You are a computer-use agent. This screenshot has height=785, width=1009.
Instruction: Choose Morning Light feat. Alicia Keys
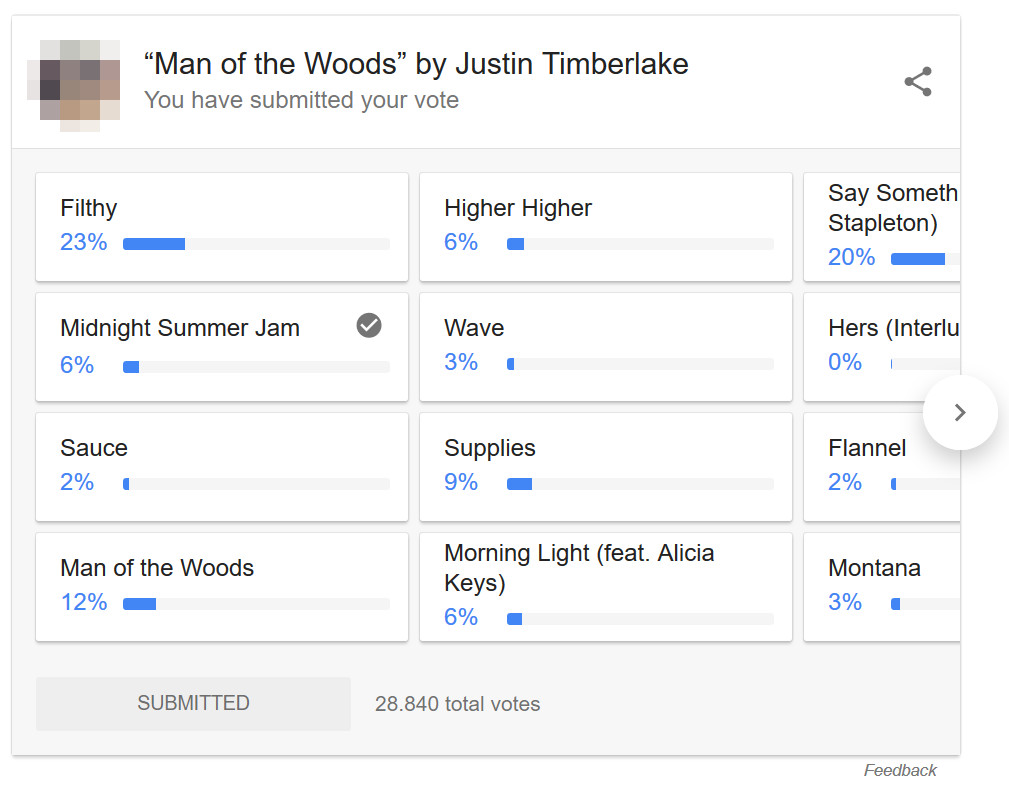pyautogui.click(x=605, y=586)
